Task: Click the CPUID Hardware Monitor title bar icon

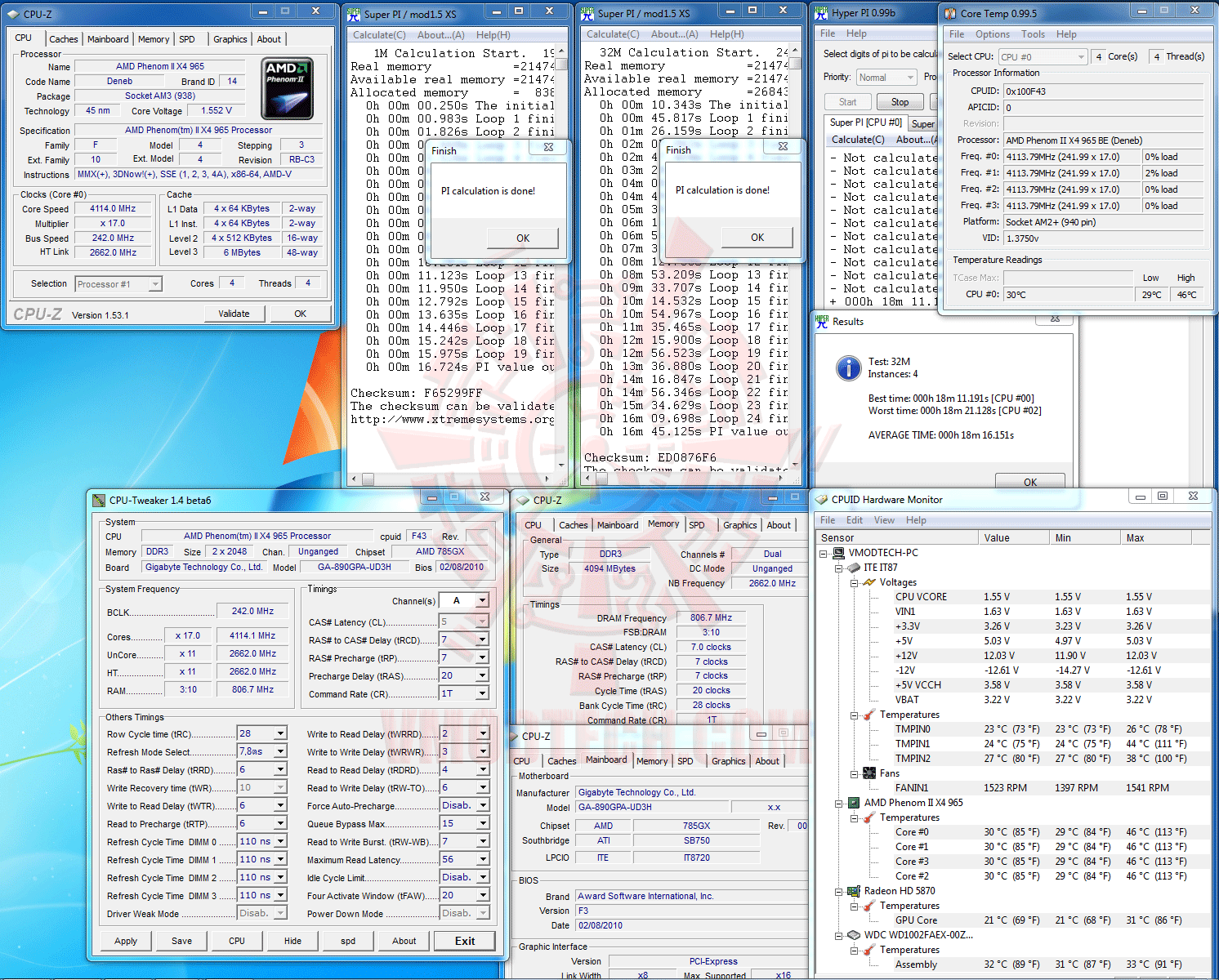Action: click(822, 499)
